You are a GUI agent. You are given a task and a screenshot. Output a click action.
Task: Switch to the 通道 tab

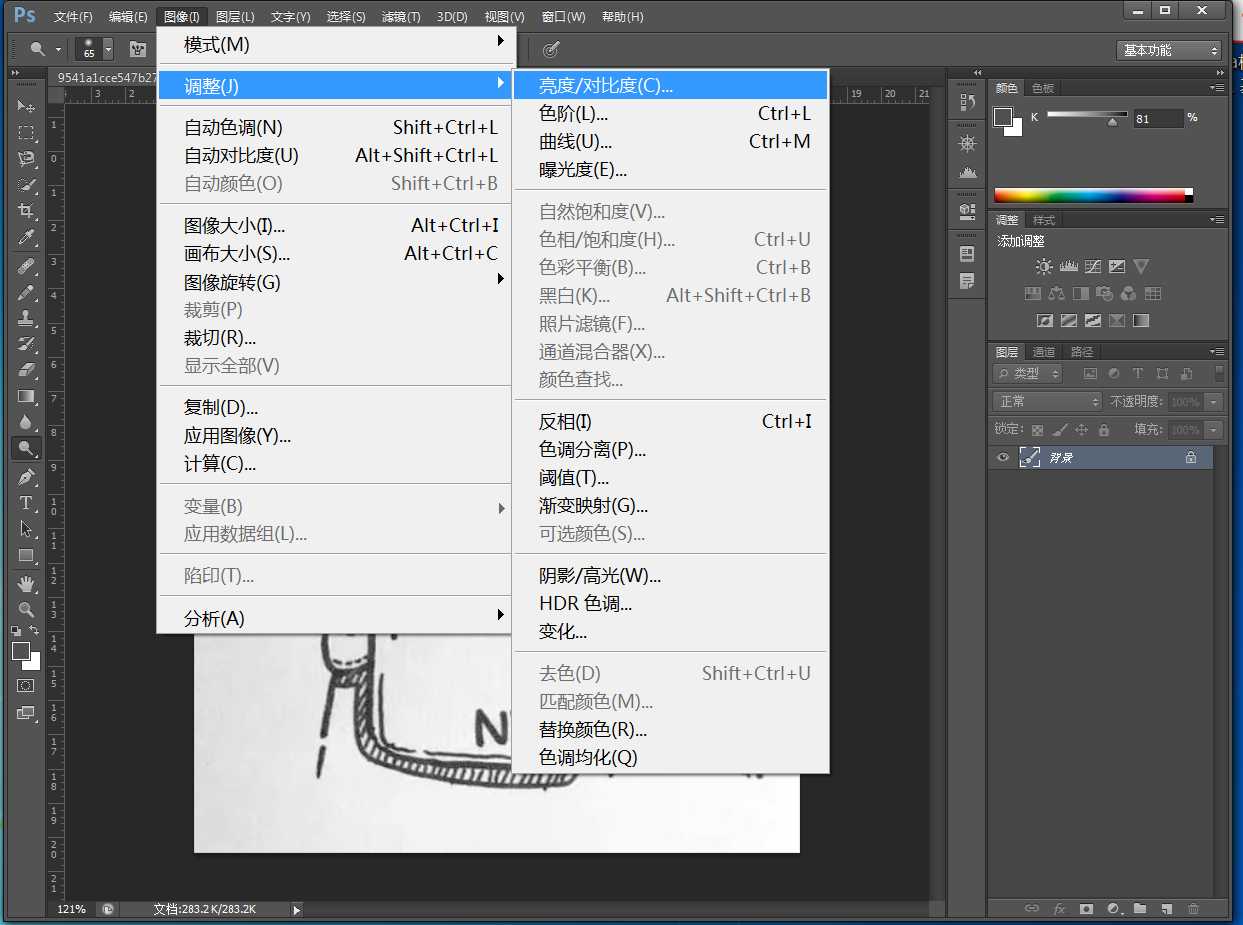click(x=1042, y=351)
